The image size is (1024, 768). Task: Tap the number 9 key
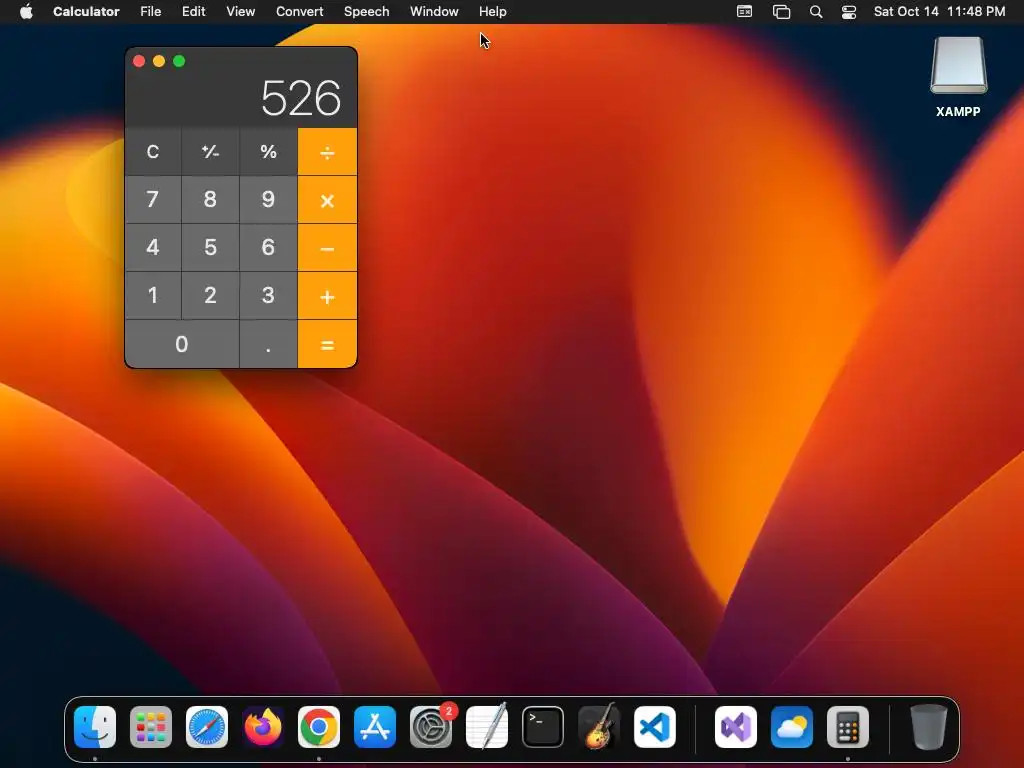tap(268, 200)
